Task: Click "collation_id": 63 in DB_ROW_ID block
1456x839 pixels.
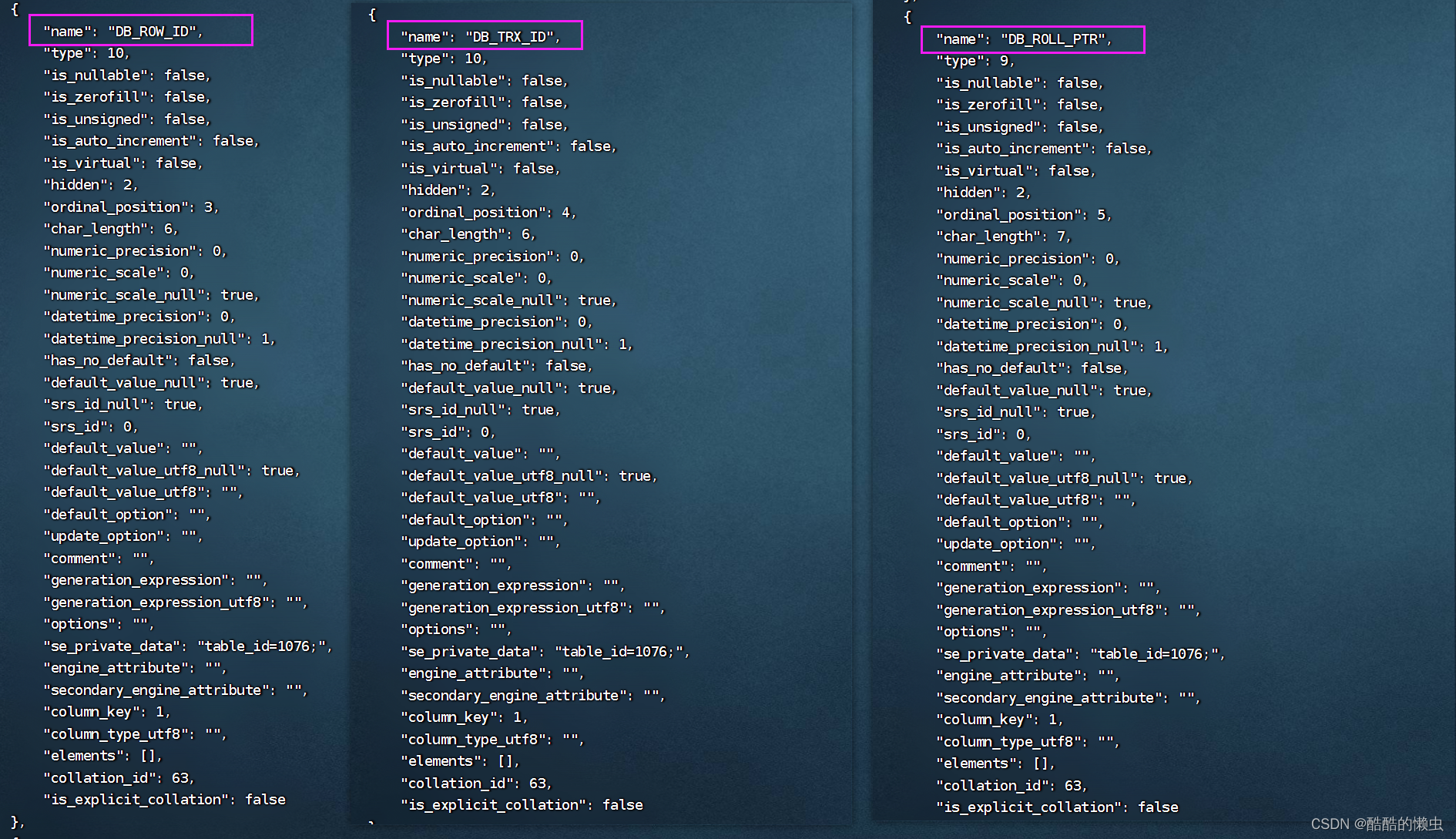Action: point(119,778)
